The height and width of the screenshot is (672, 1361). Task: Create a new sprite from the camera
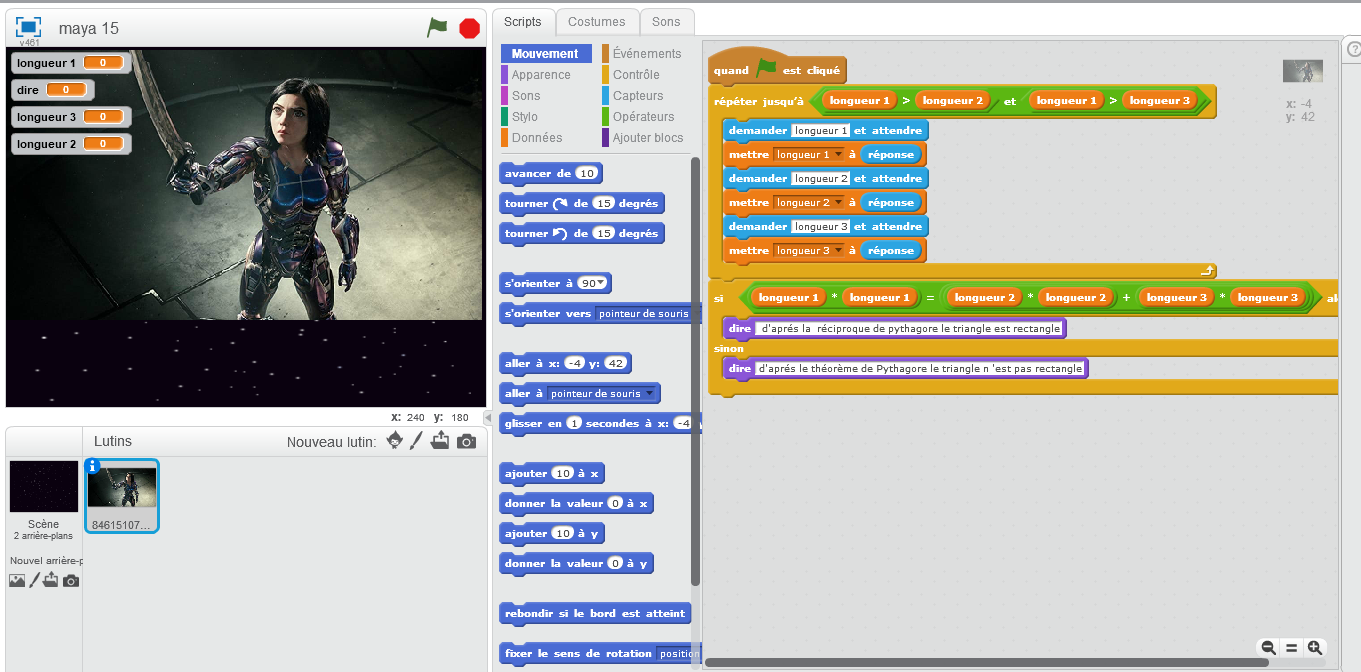tap(466, 441)
